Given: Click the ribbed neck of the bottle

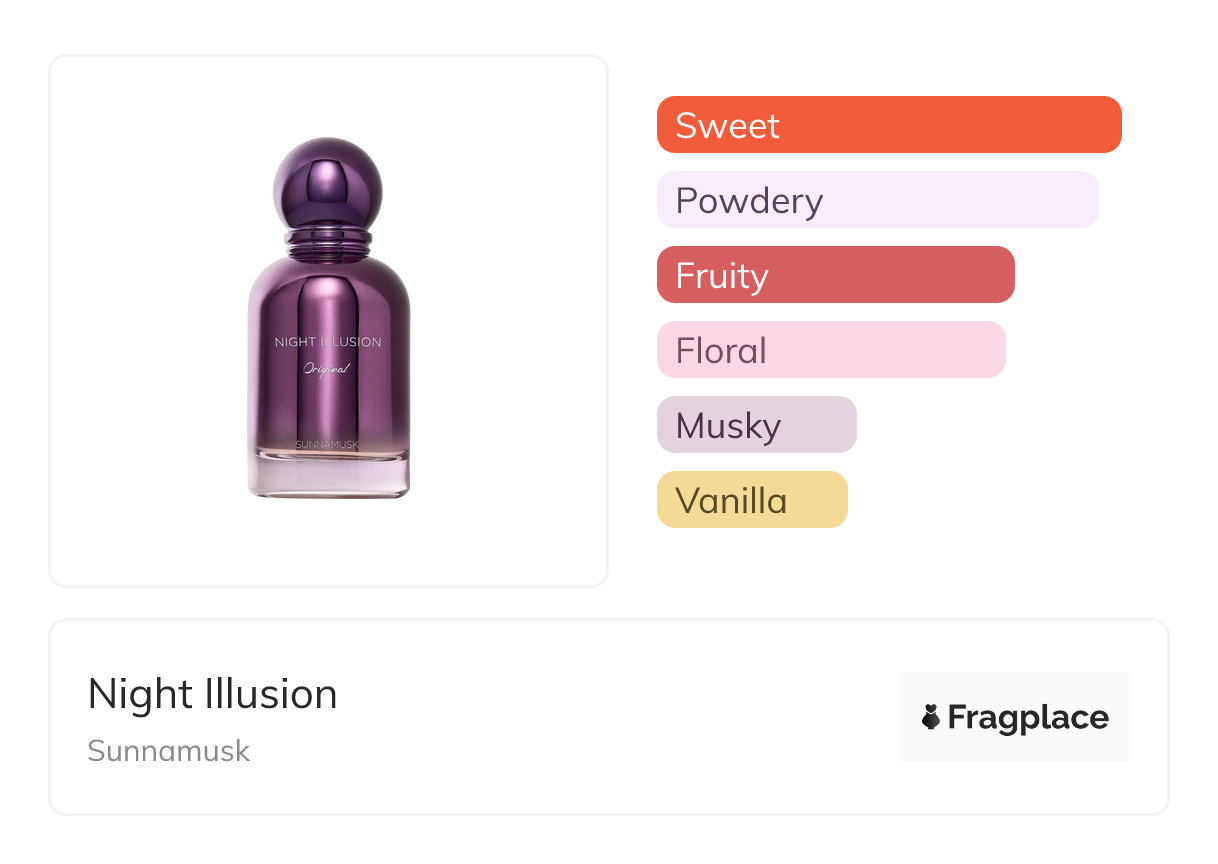Looking at the screenshot, I should click(x=328, y=242).
